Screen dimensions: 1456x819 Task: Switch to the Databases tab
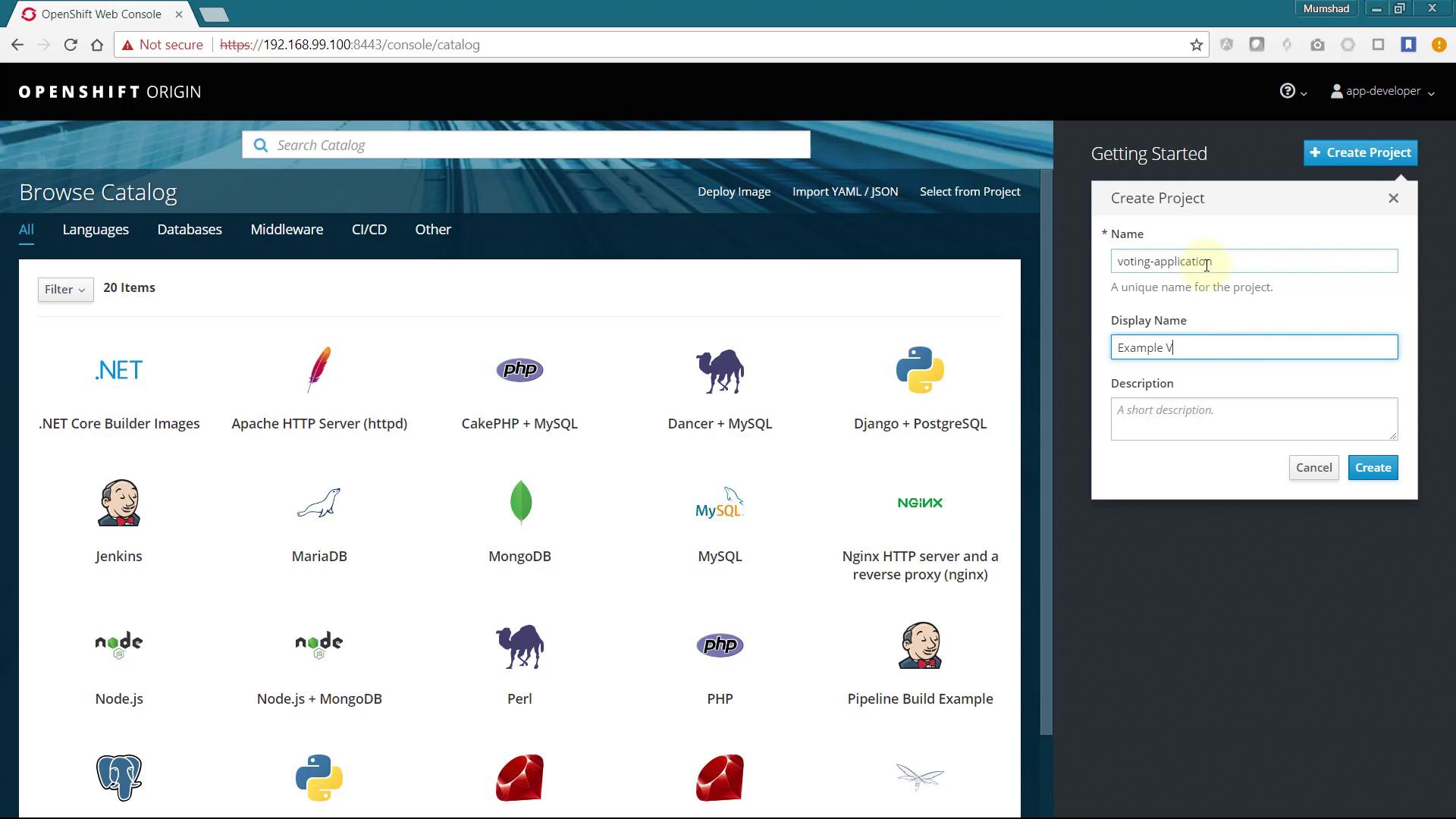[190, 230]
